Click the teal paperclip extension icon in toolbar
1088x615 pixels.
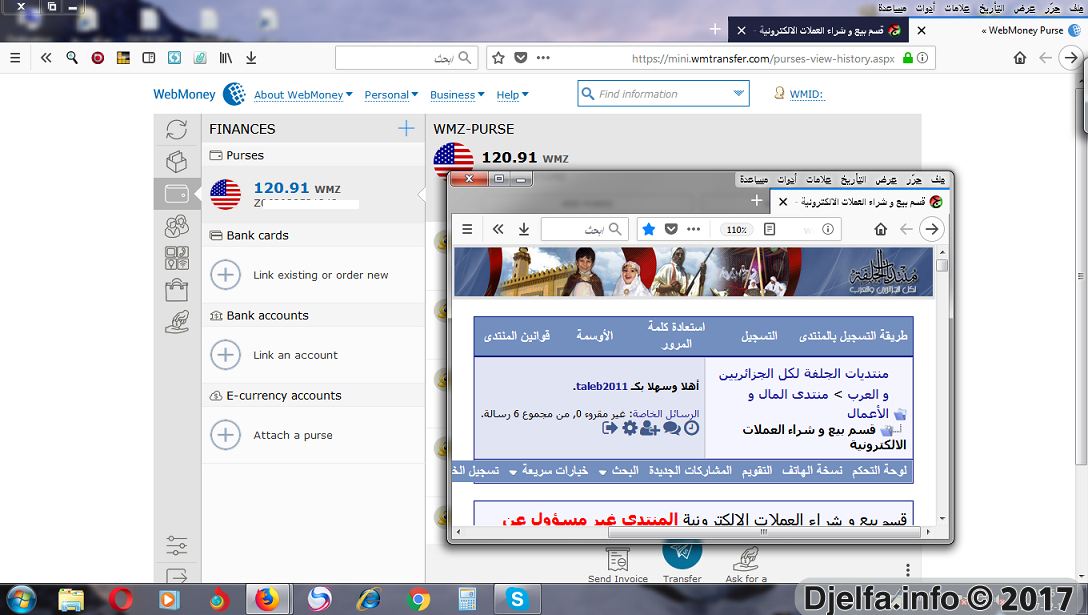tap(200, 58)
